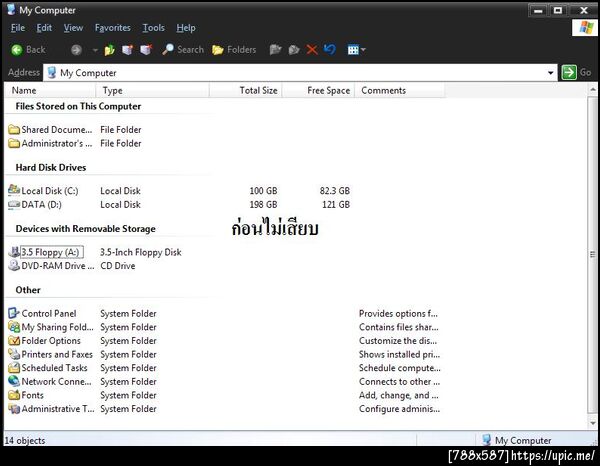Screen dimensions: 600x466
Task: Click the red Delete X icon
Action: pyautogui.click(x=312, y=50)
